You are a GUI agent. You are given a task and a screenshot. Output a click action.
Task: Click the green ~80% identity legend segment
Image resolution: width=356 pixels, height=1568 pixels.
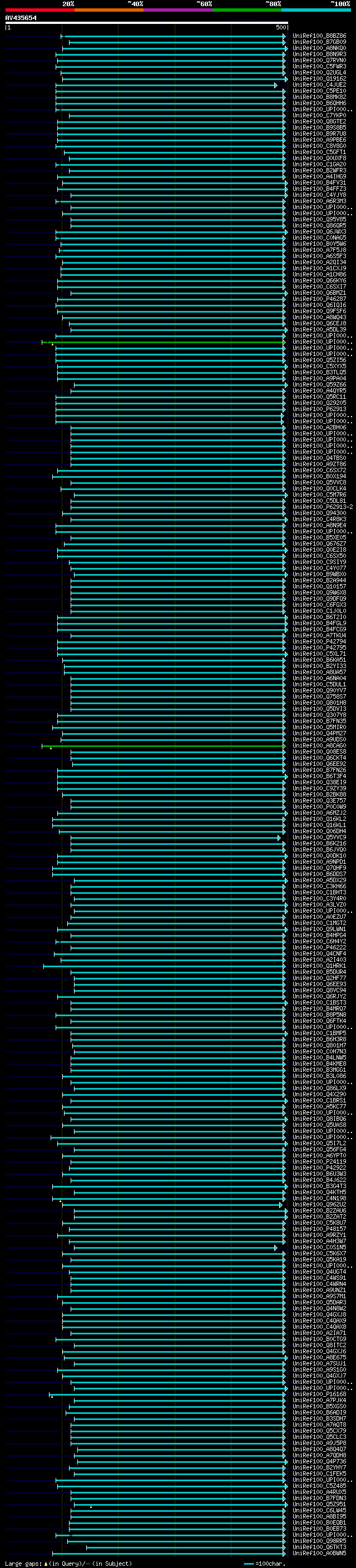tap(246, 10)
